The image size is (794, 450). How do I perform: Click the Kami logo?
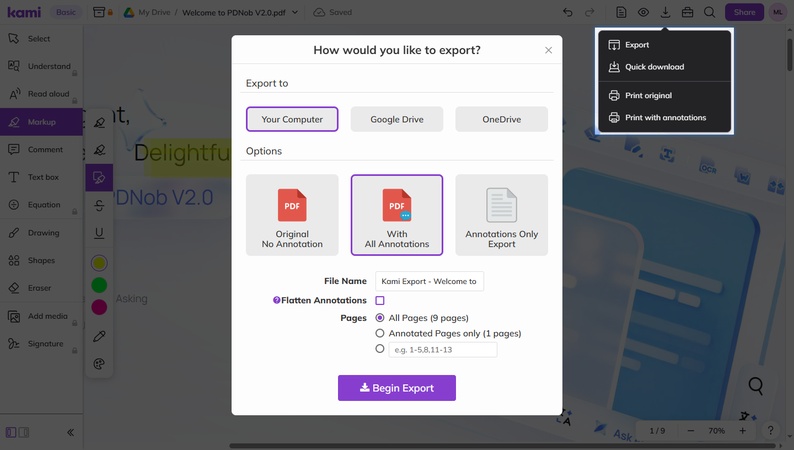[x=24, y=12]
